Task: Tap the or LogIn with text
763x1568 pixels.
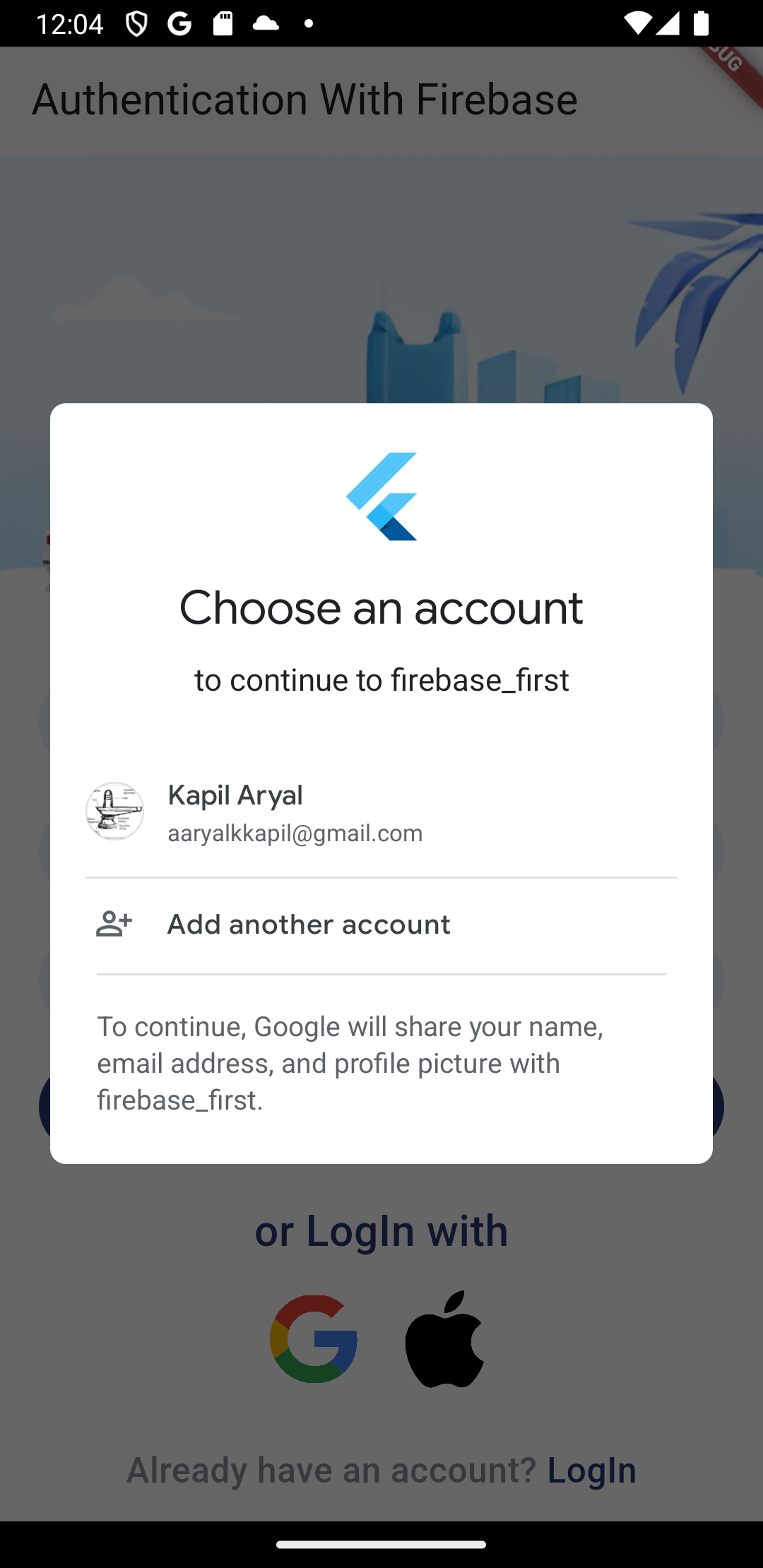Action: (381, 1230)
